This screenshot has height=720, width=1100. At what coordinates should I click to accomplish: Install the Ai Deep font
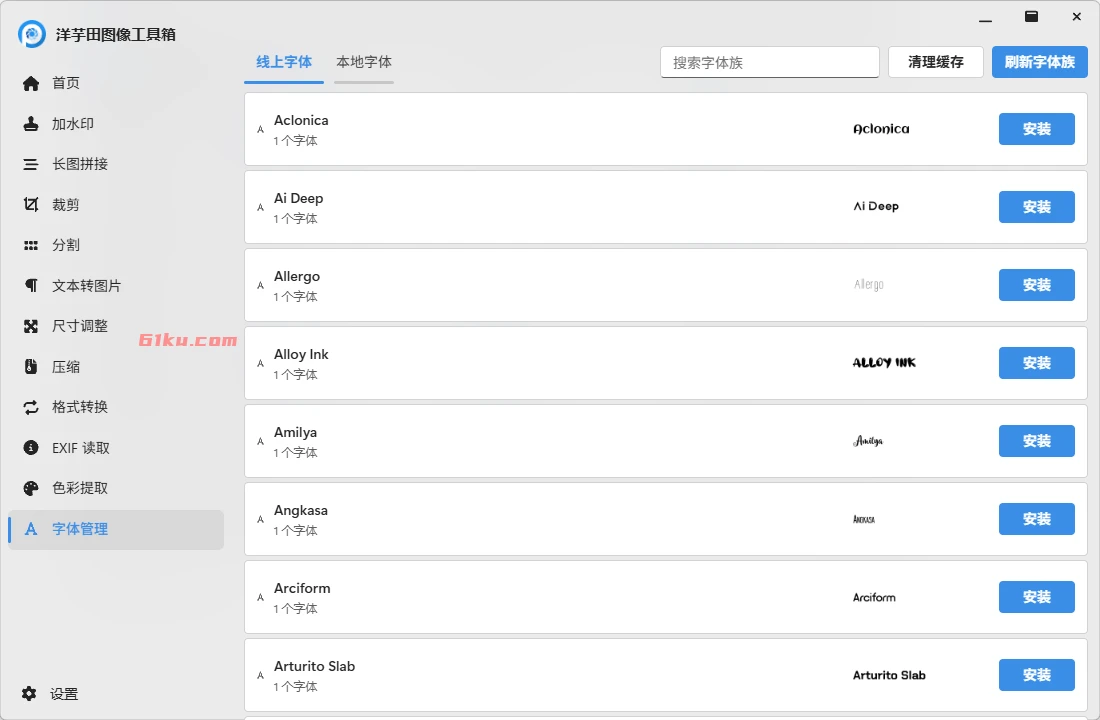point(1037,207)
